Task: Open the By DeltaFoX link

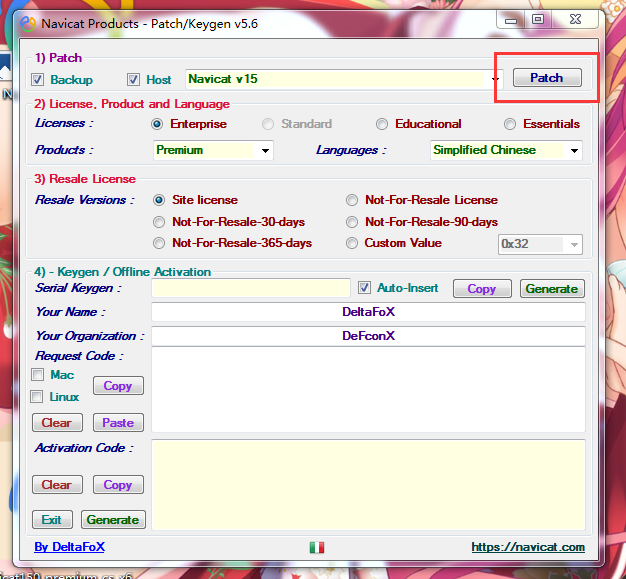Action: click(69, 547)
